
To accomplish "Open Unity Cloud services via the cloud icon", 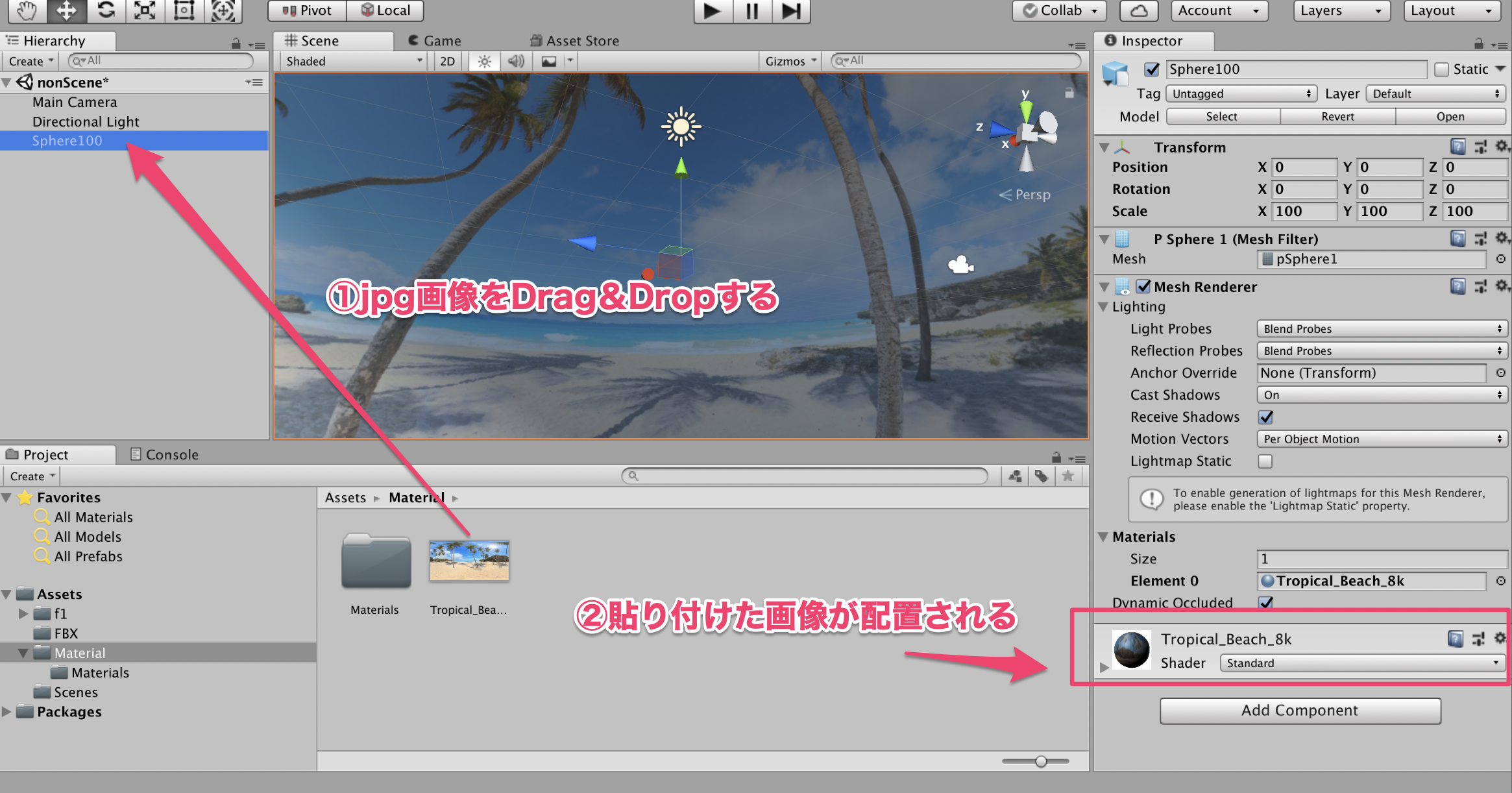I will 1138,10.
